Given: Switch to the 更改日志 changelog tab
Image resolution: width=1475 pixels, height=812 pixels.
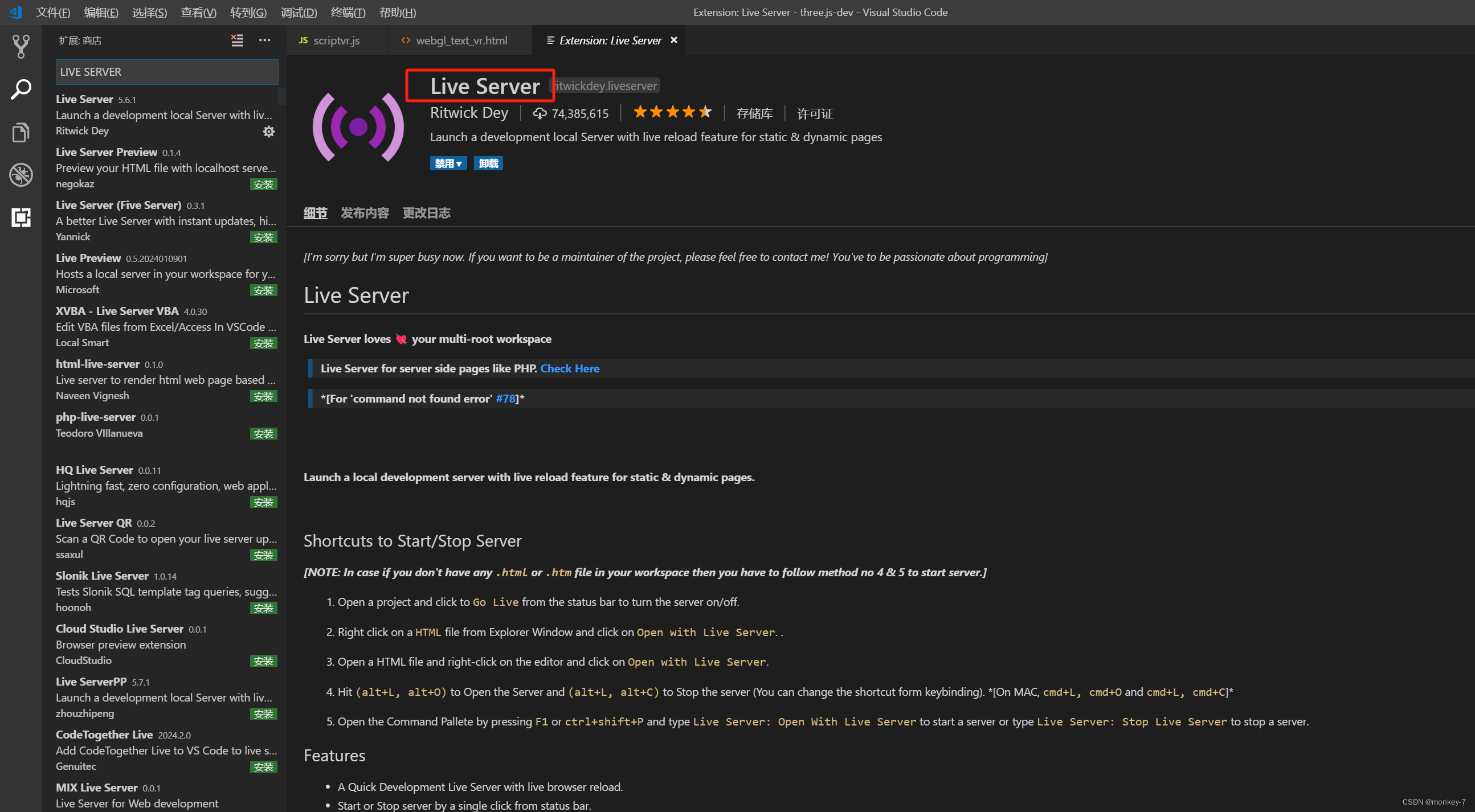Looking at the screenshot, I should [x=426, y=214].
